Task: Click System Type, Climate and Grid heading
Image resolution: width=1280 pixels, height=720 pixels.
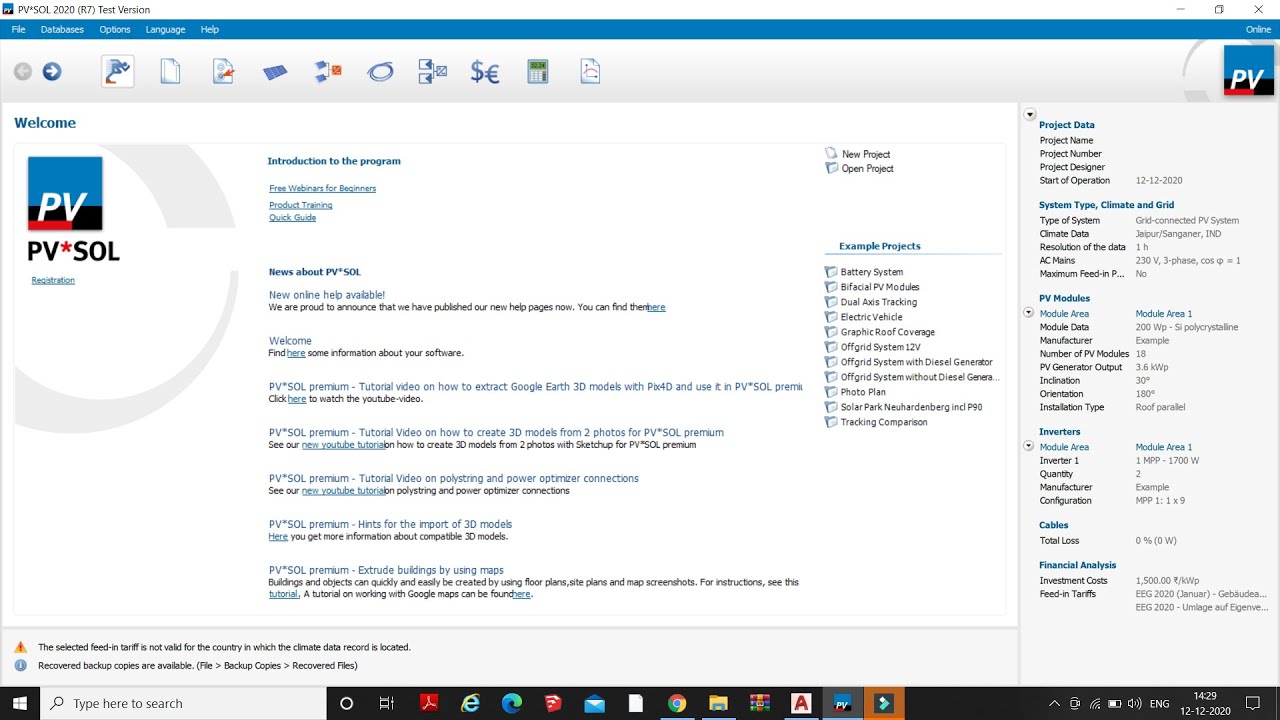Action: click(x=1107, y=205)
